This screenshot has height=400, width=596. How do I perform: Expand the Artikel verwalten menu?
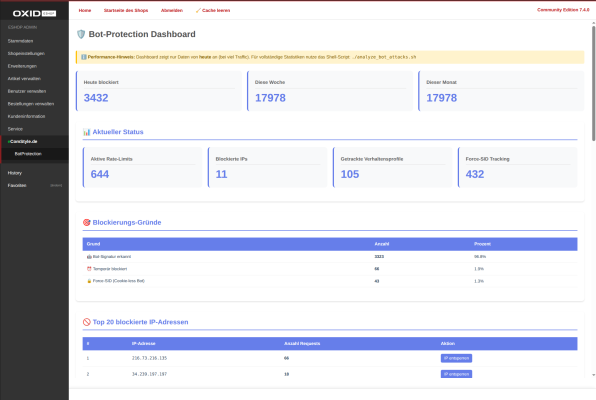24,79
